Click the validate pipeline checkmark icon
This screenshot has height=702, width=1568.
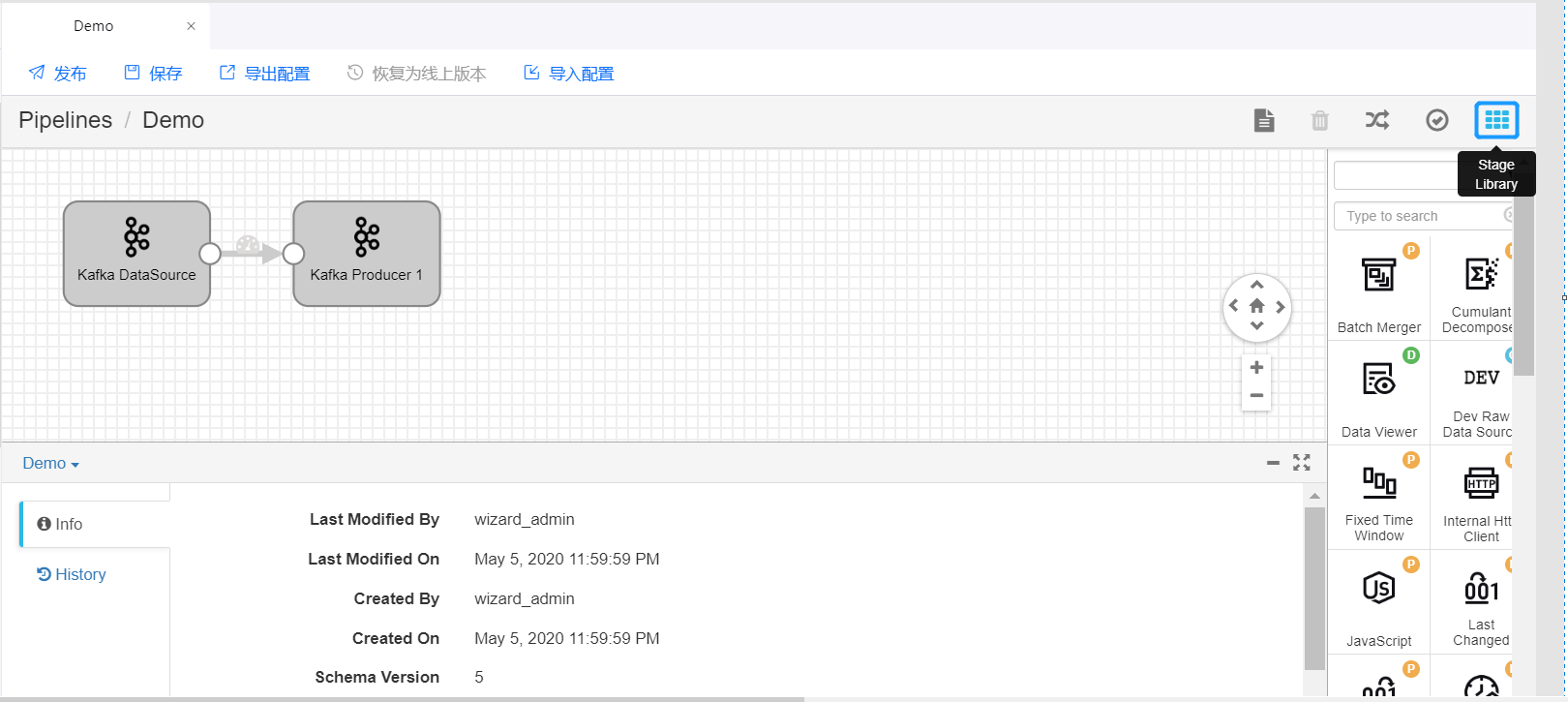(1436, 120)
